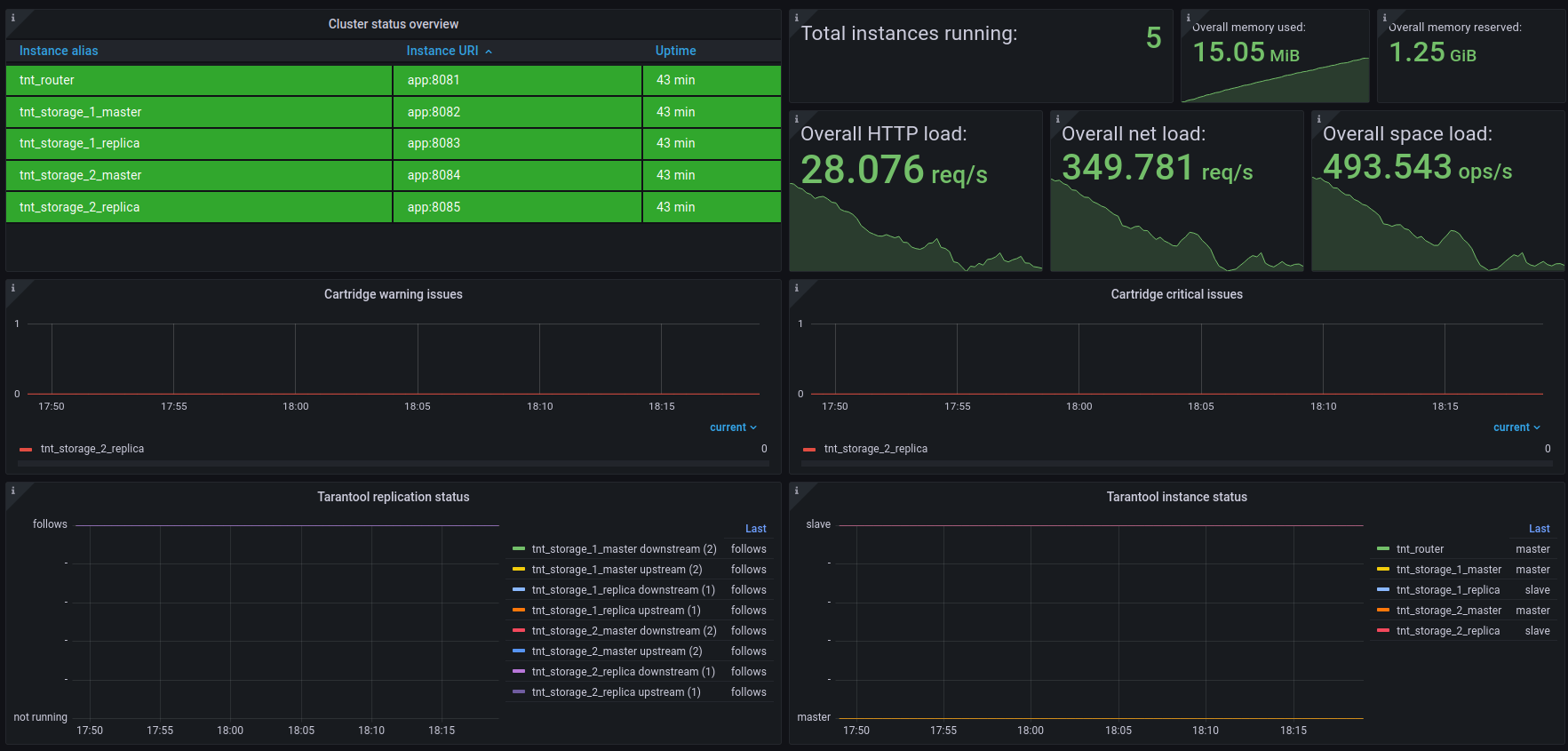Click color swatch for tnt_storage_1_master upstream (2)
Screen dimensions: 1568x751
pyautogui.click(x=519, y=570)
